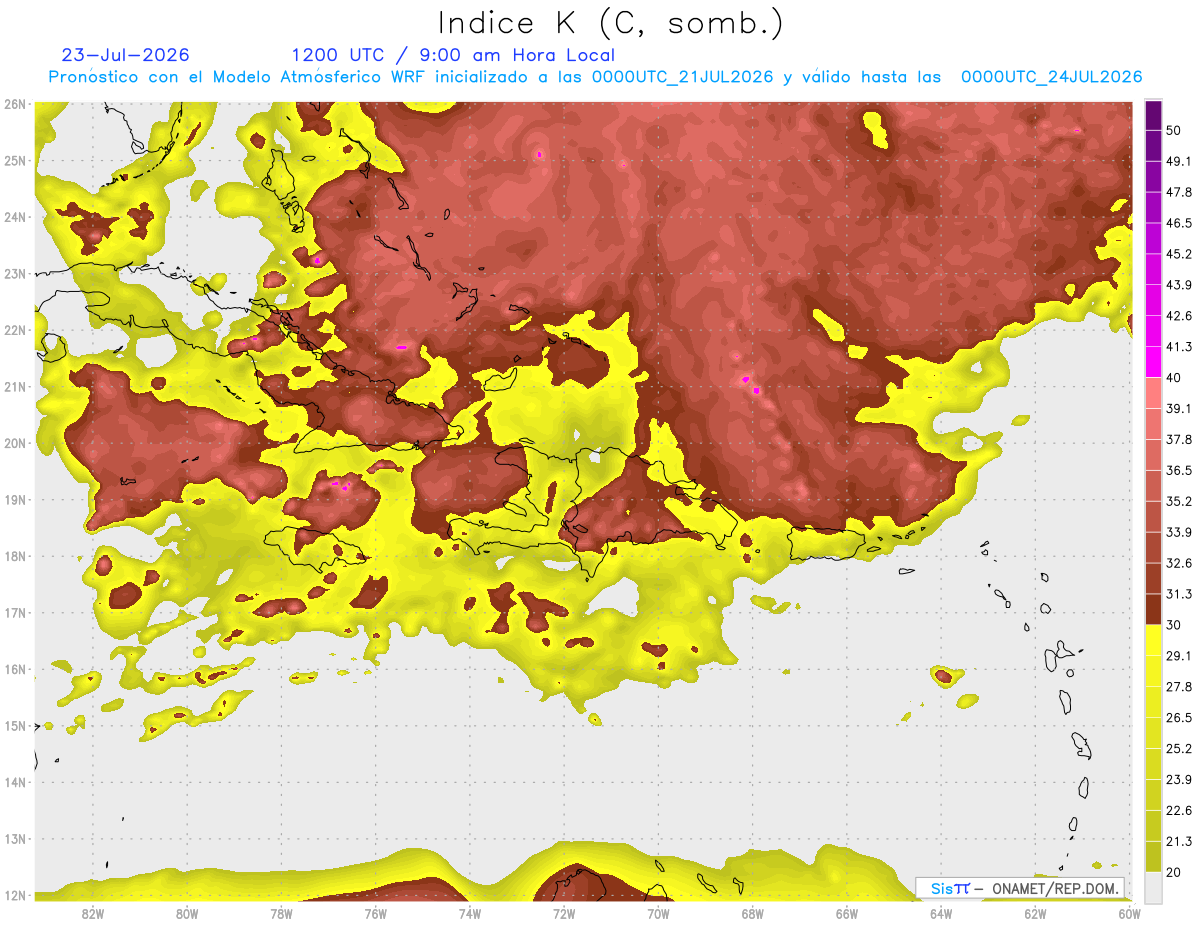This screenshot has width=1200, height=927.
Task: Click the 12N latitude axis label
Action: (15, 896)
